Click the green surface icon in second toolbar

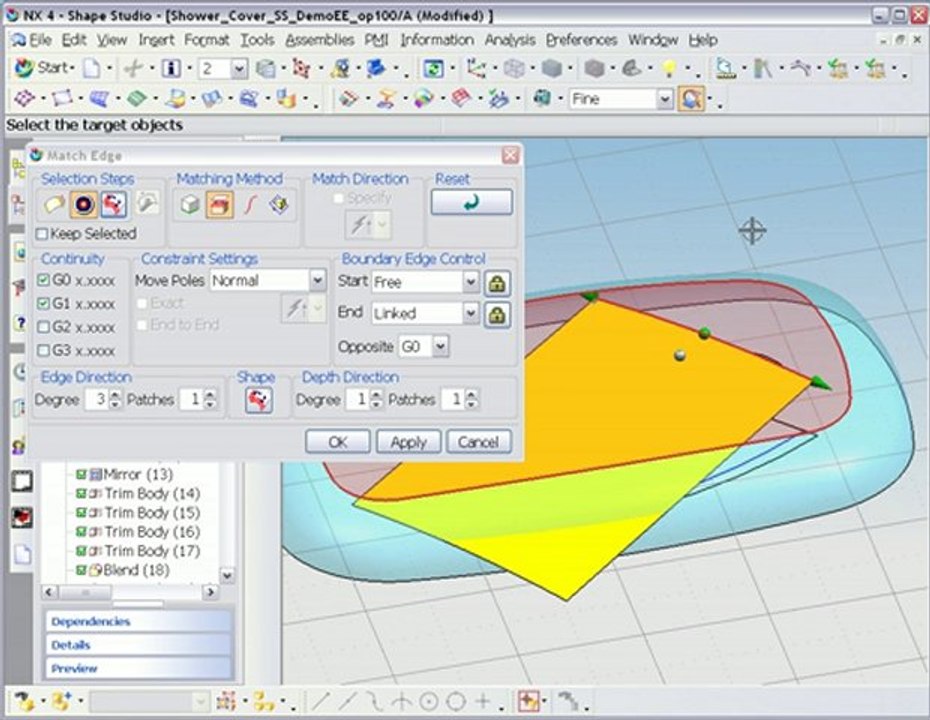[137, 98]
